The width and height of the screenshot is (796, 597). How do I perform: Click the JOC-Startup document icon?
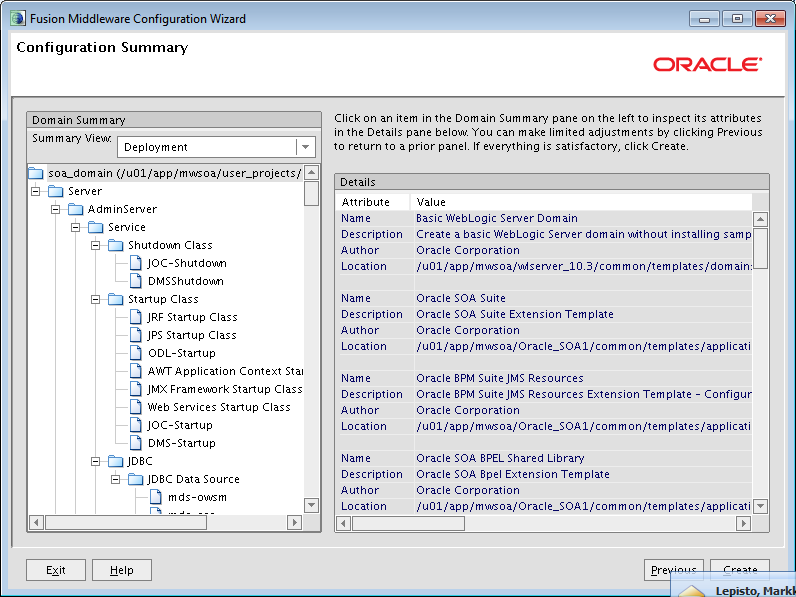[x=136, y=425]
